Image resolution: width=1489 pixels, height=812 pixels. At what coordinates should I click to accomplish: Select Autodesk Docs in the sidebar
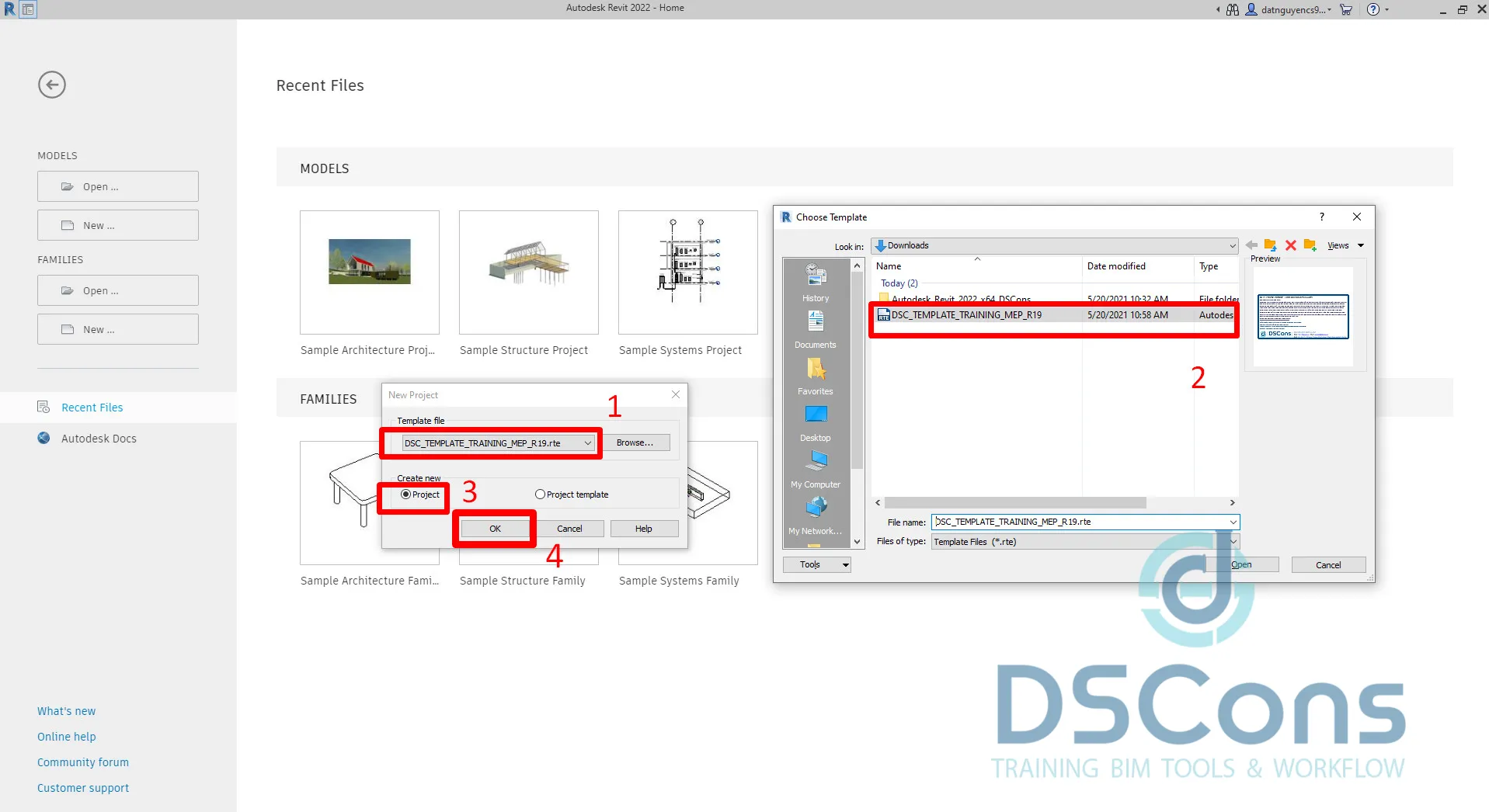pos(99,439)
